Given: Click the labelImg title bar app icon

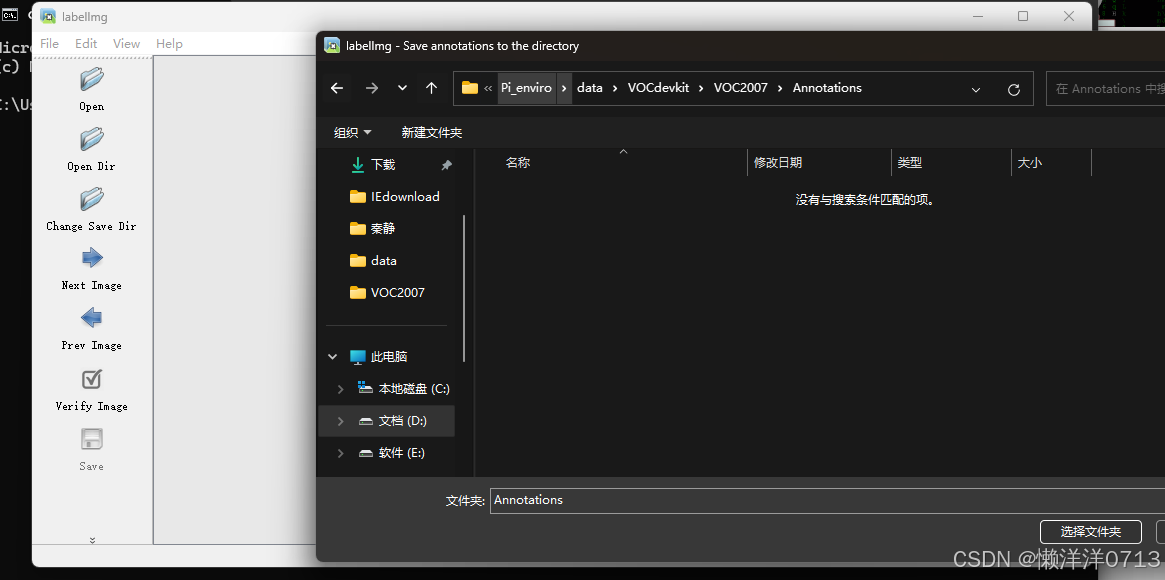Looking at the screenshot, I should (48, 16).
